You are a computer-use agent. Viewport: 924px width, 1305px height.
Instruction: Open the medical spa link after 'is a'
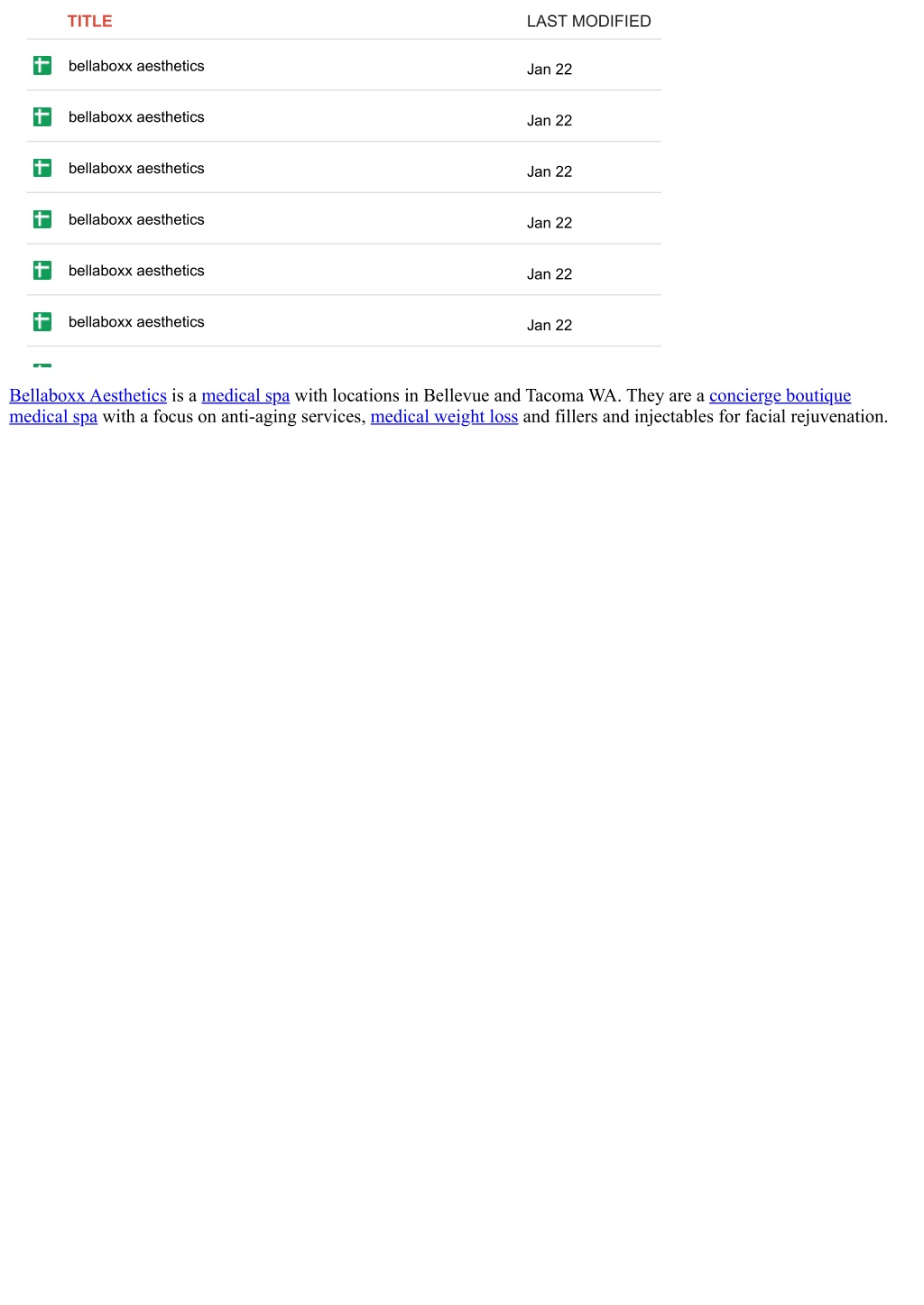[x=245, y=395]
